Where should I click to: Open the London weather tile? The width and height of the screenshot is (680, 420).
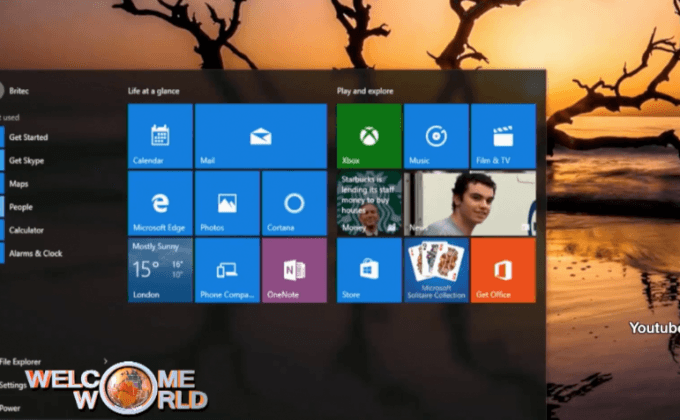click(x=160, y=270)
